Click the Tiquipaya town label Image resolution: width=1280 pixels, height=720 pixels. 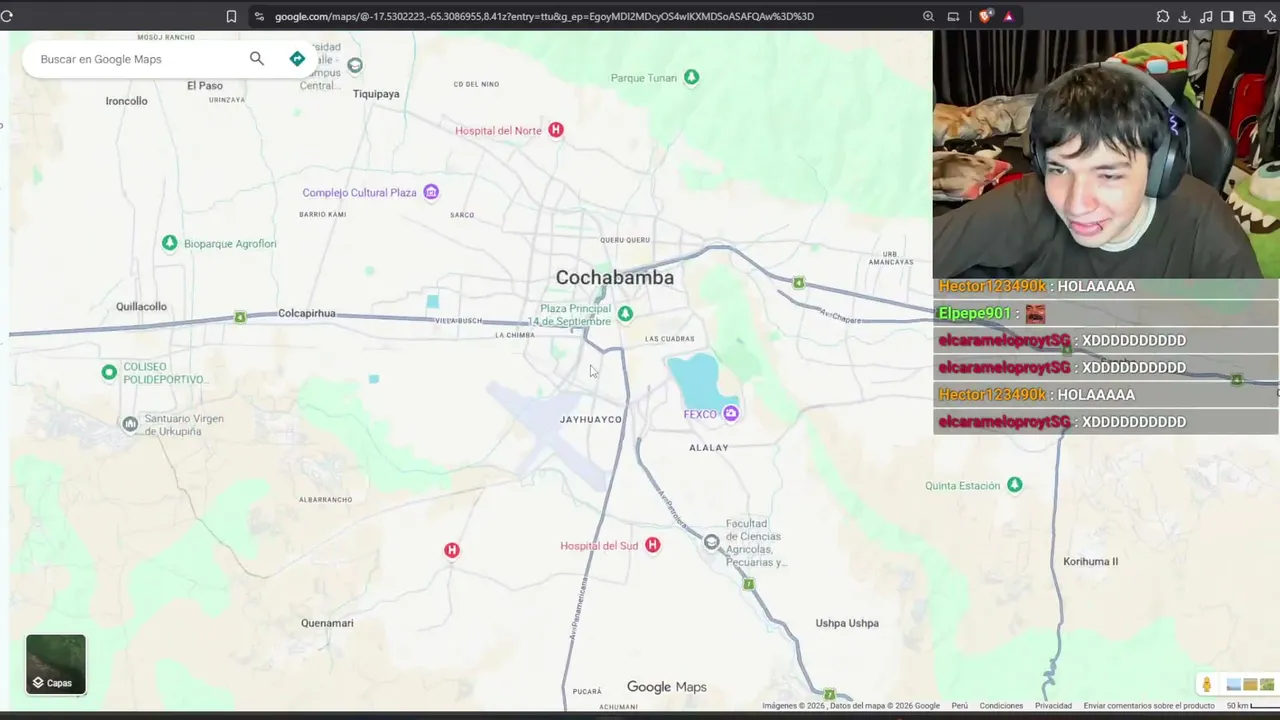[x=376, y=94]
